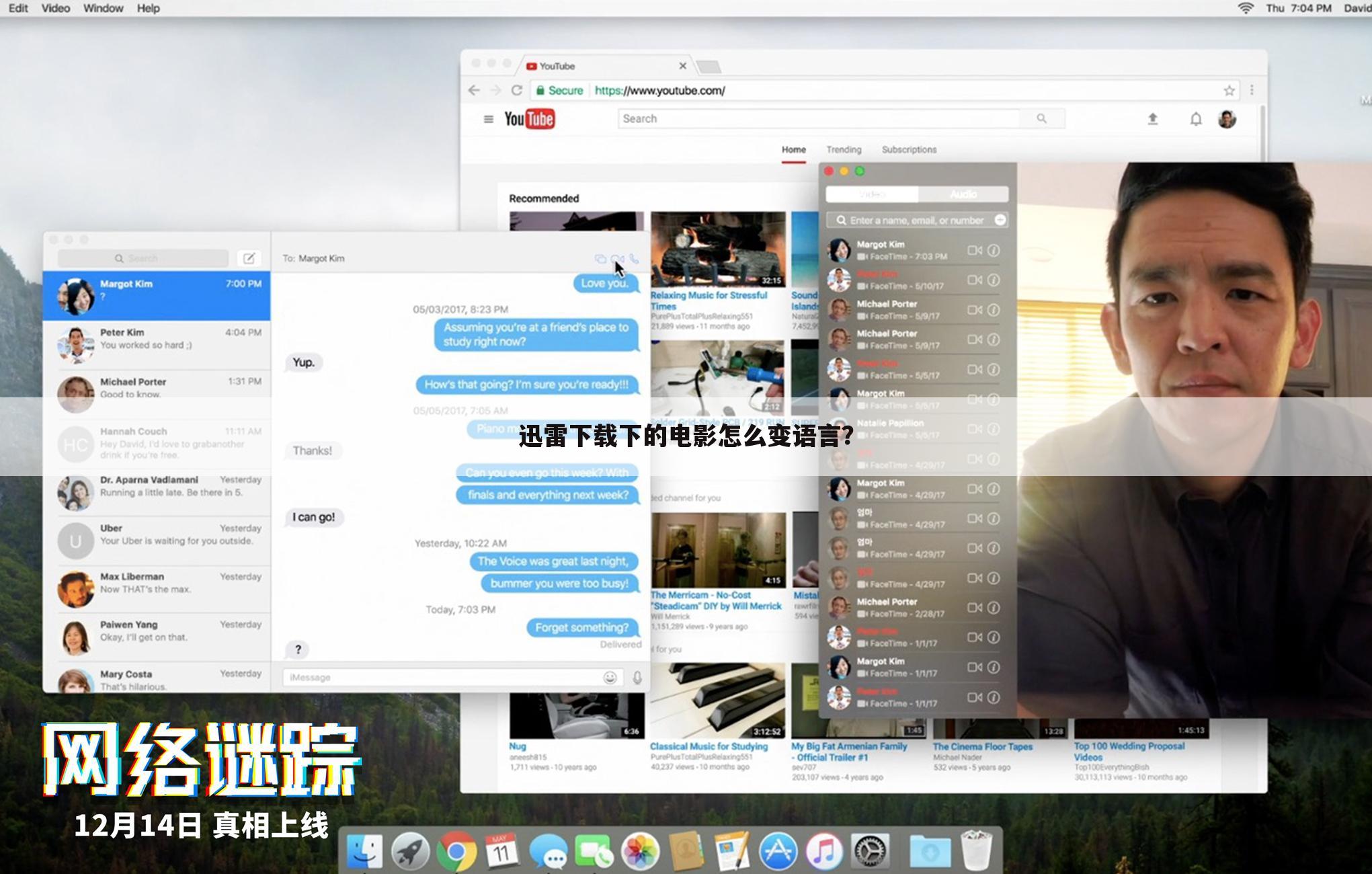Open Chrome three-dot menu
This screenshot has width=1372, height=874.
tap(1252, 90)
